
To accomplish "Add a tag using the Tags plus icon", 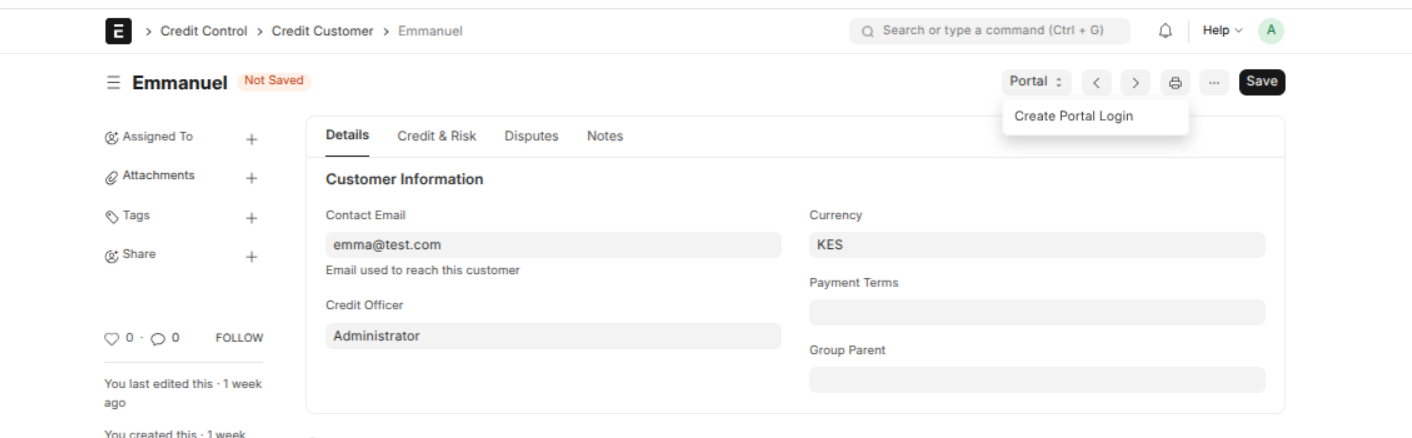I will [251, 217].
